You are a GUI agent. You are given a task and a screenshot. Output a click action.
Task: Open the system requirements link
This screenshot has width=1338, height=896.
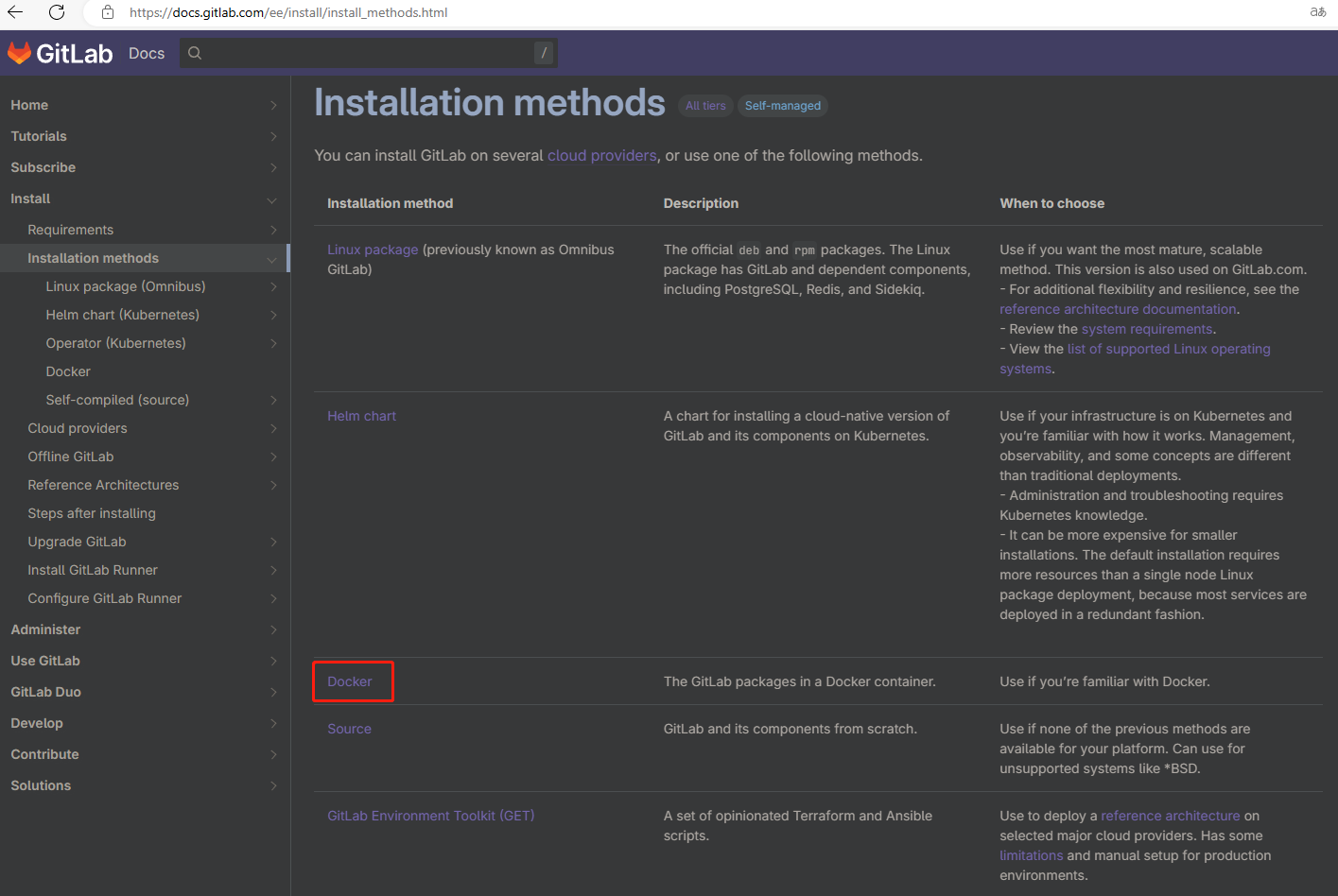click(1147, 329)
